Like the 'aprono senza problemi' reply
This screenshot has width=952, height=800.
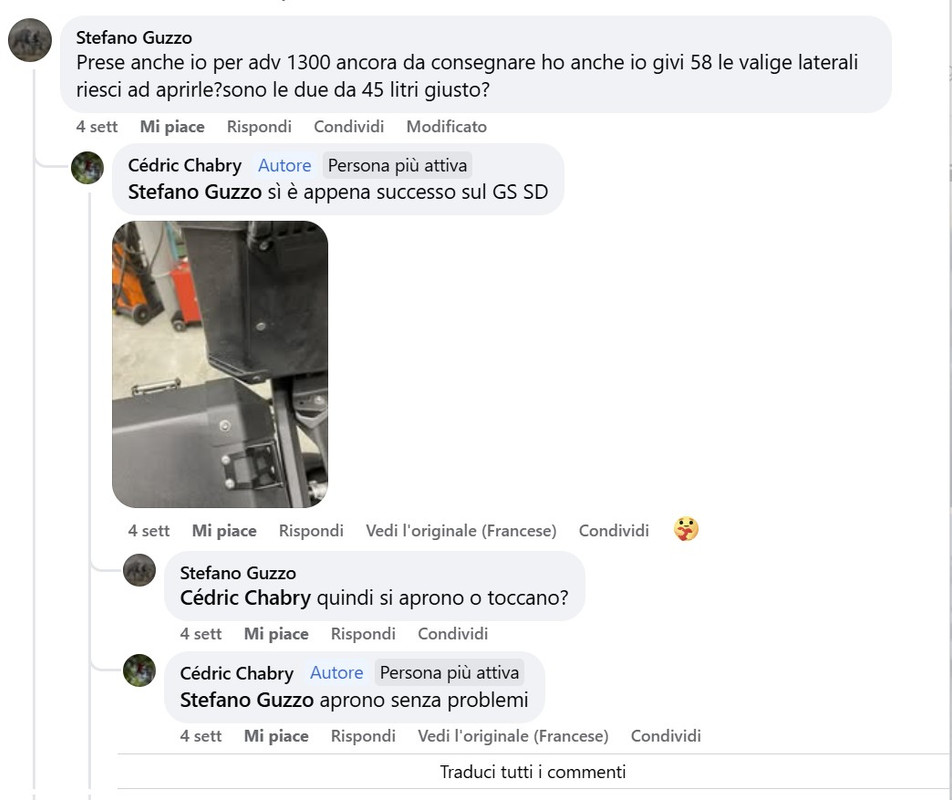[x=276, y=736]
